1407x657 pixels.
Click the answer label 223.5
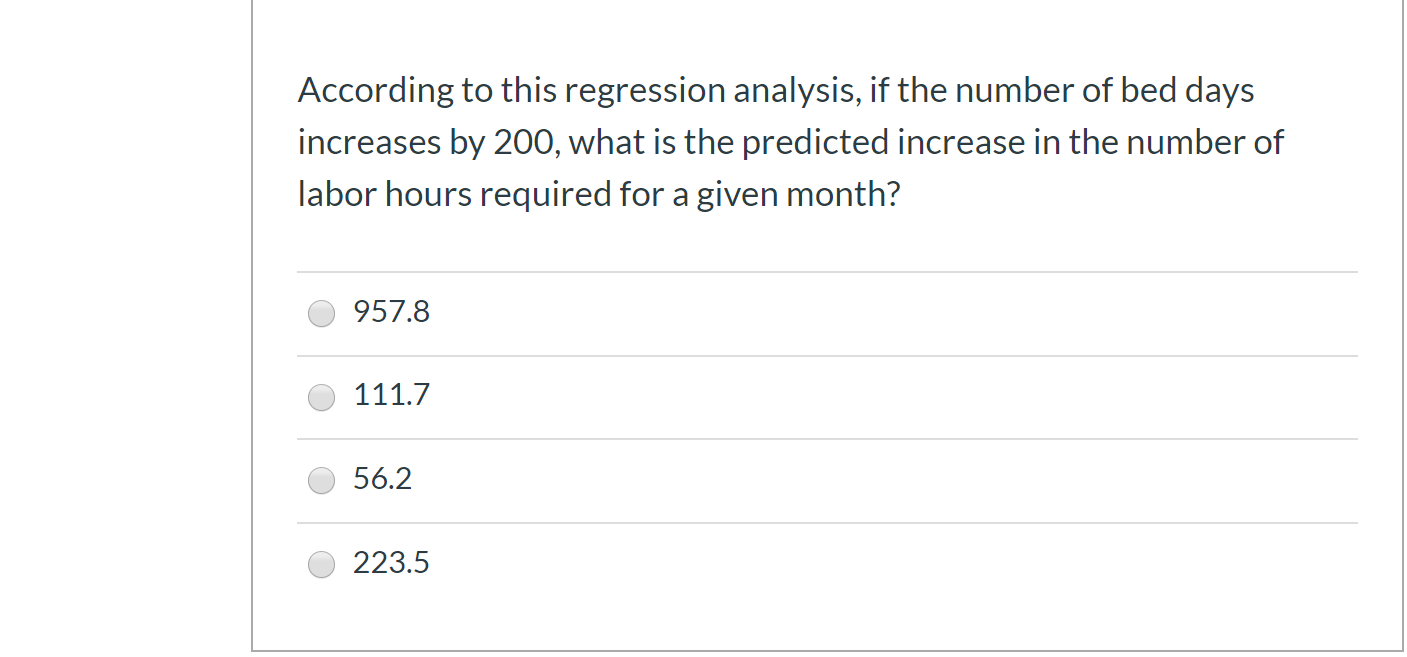[x=390, y=563]
